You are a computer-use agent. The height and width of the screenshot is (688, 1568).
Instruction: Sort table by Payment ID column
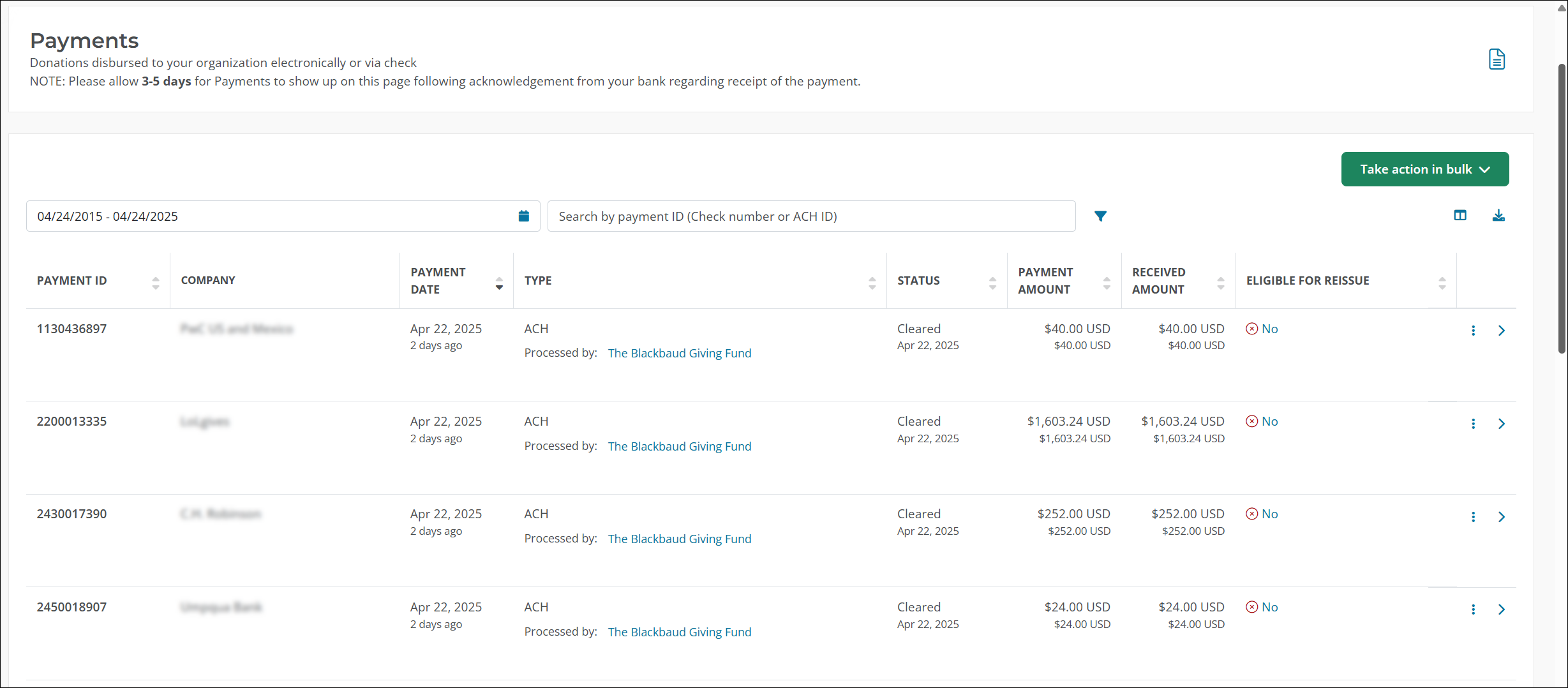tap(155, 281)
